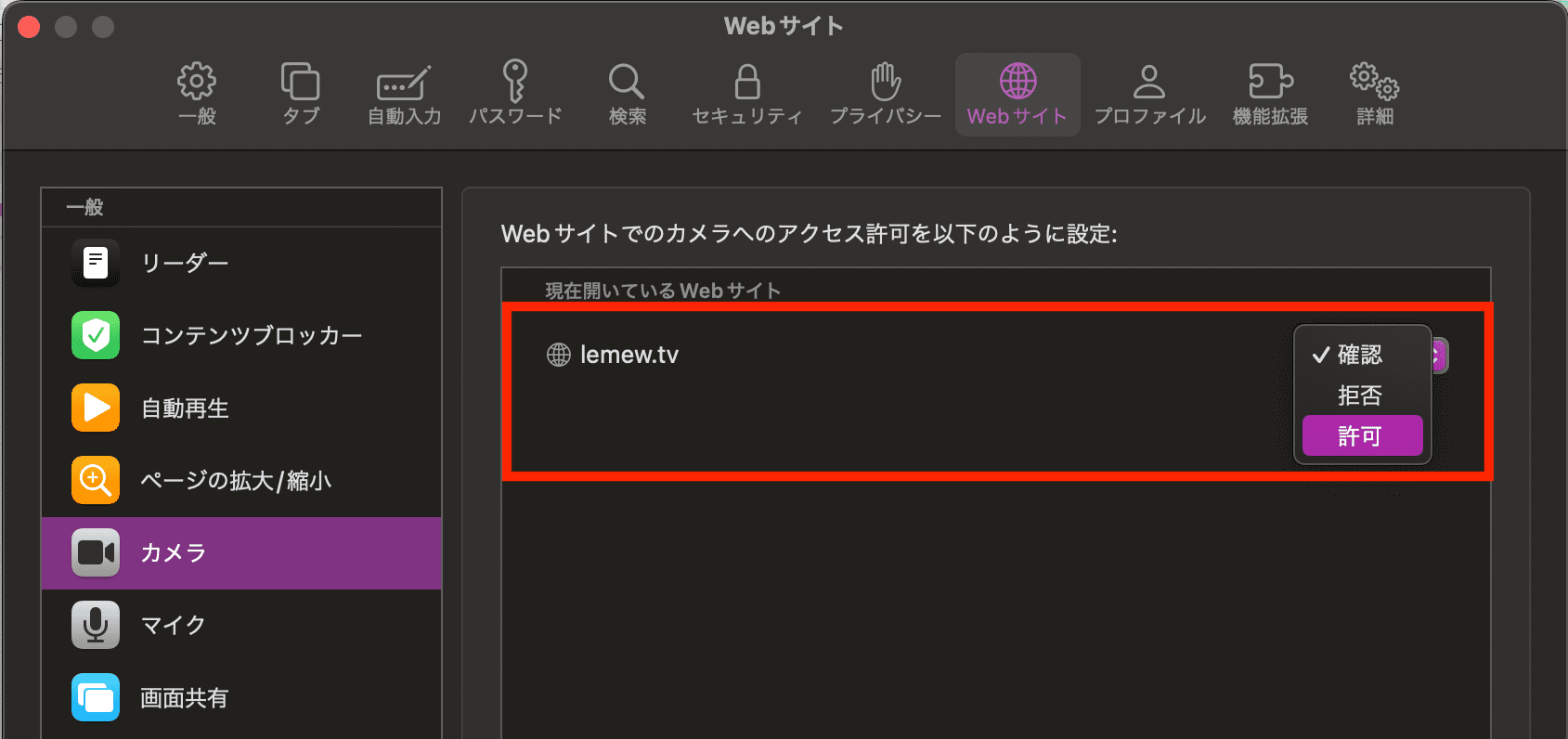Open the 詳細 (Advanced) gears tab

click(1374, 94)
